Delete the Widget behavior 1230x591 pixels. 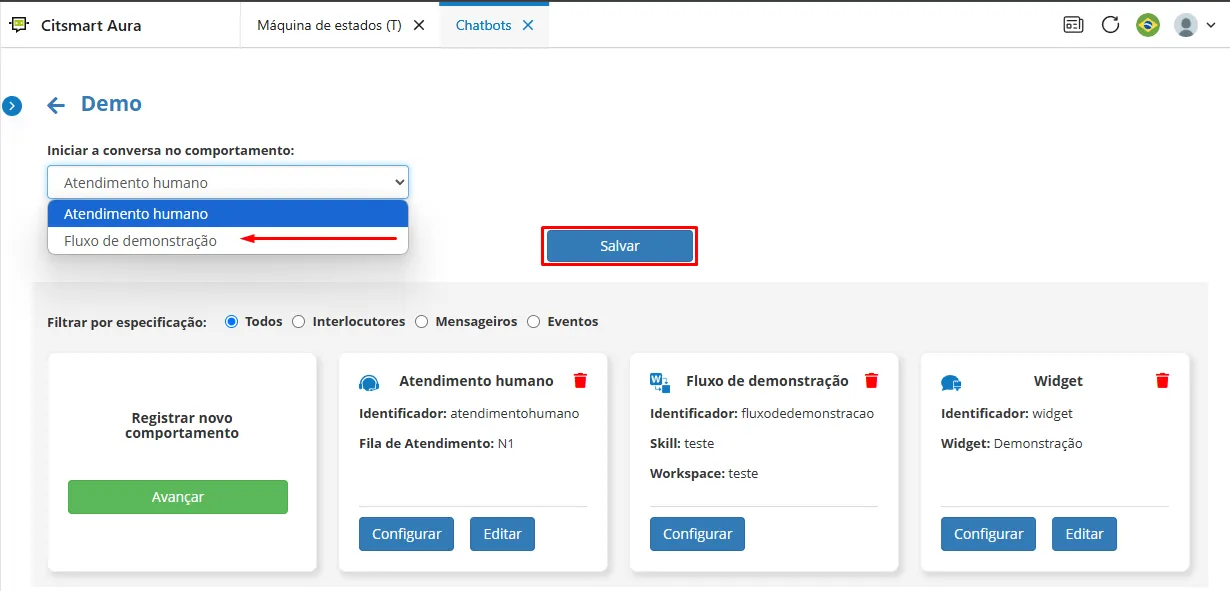pos(1162,380)
